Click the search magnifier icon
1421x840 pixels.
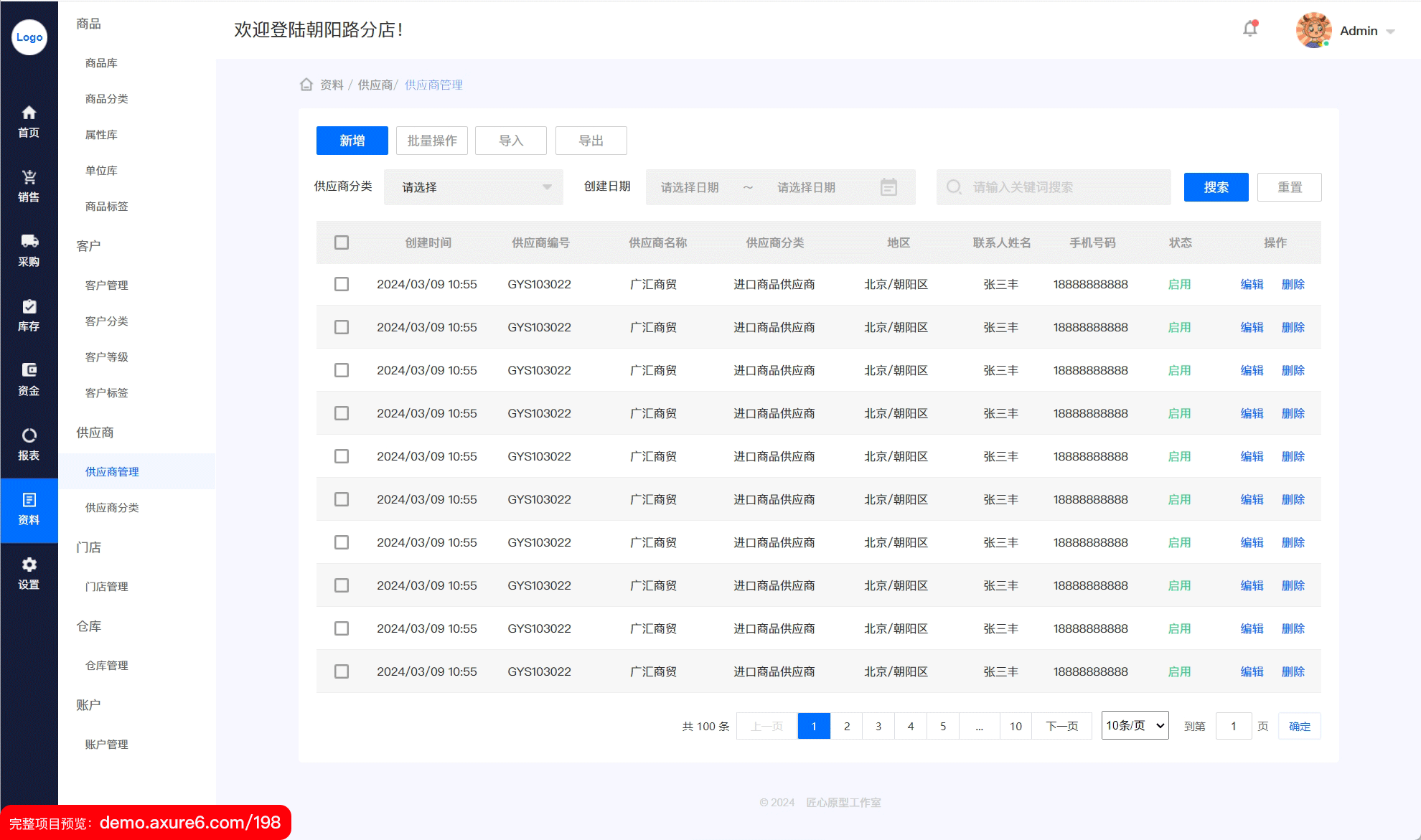click(954, 187)
